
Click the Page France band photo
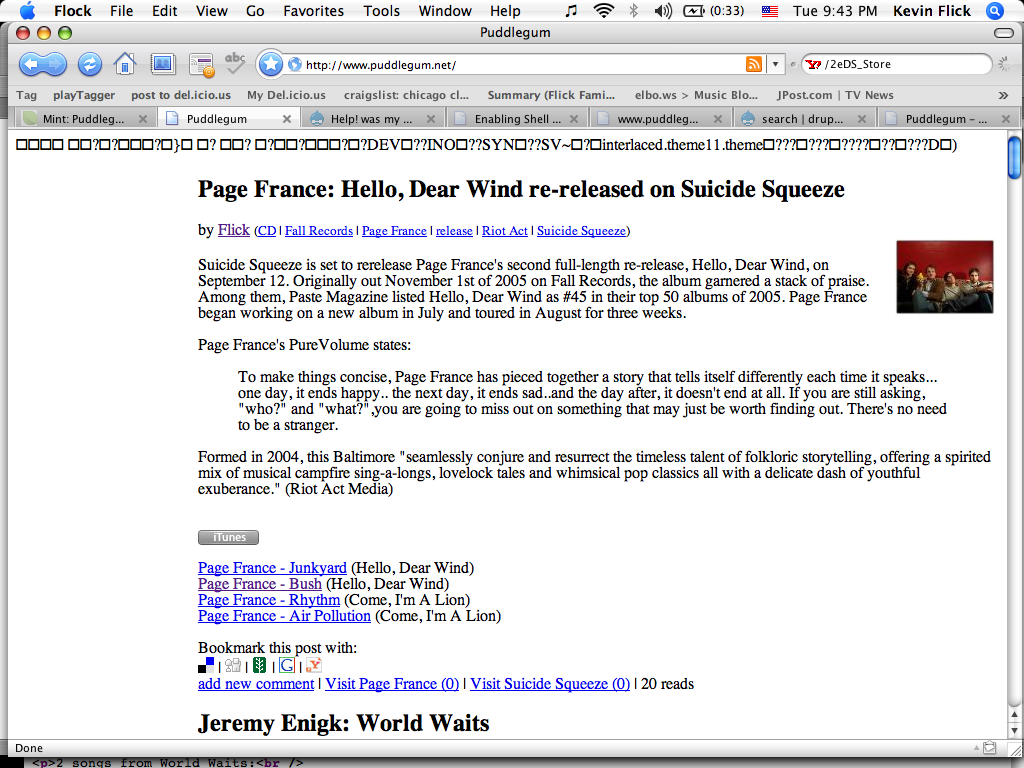(944, 276)
